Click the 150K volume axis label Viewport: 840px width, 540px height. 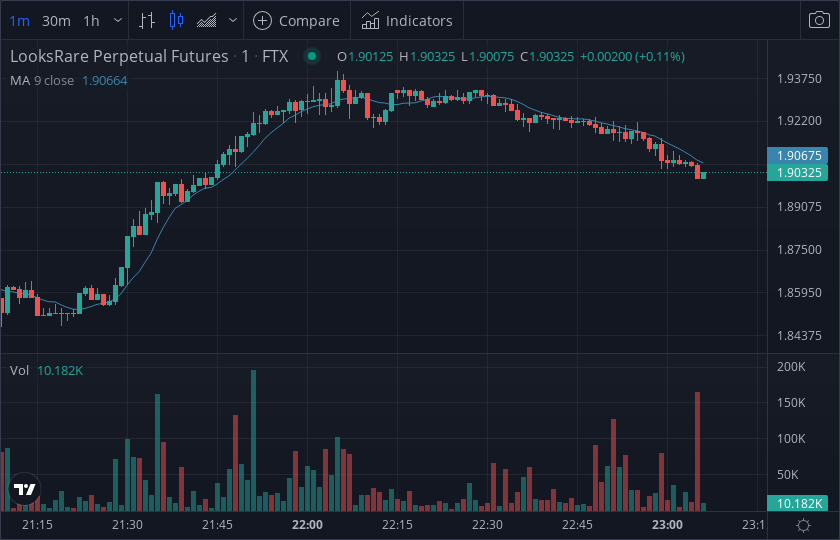791,403
